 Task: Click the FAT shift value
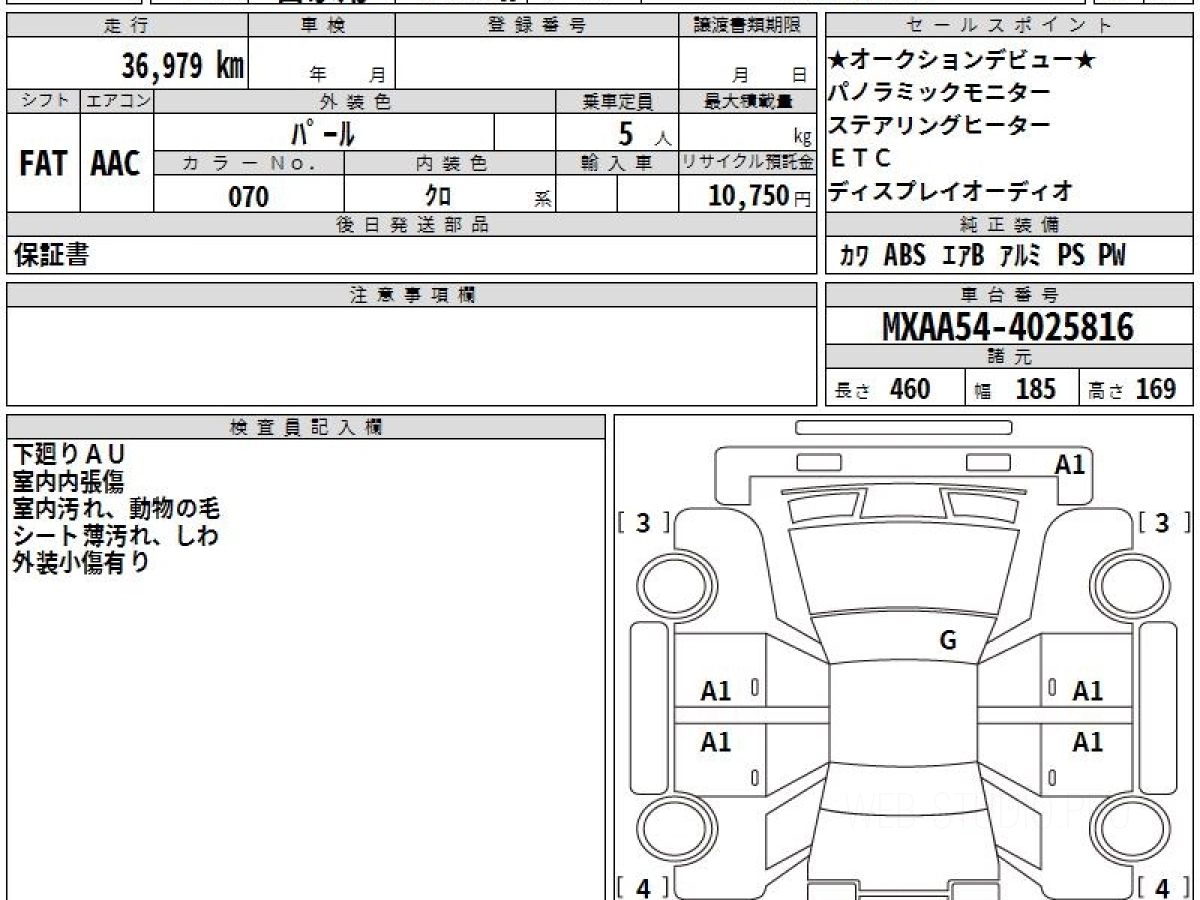(x=43, y=165)
